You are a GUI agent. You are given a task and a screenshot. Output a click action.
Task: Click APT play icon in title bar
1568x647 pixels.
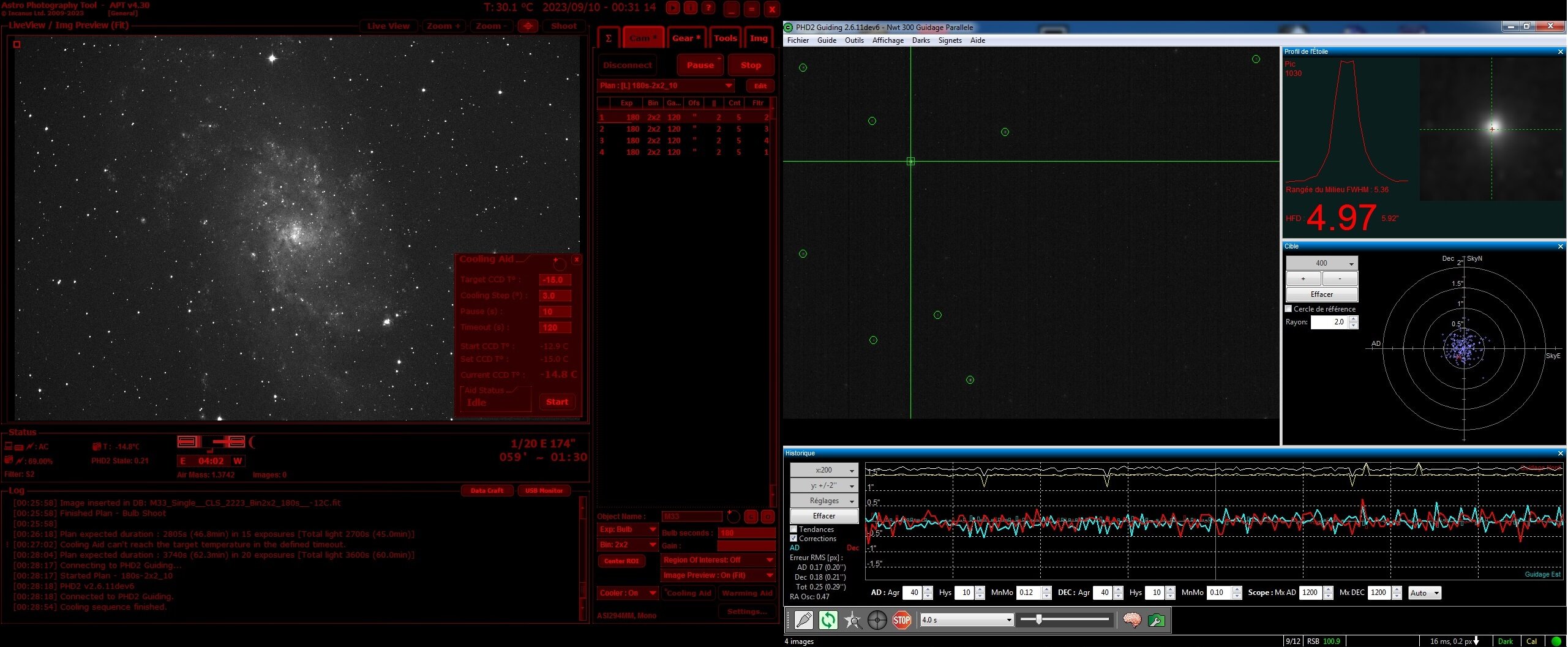672,8
